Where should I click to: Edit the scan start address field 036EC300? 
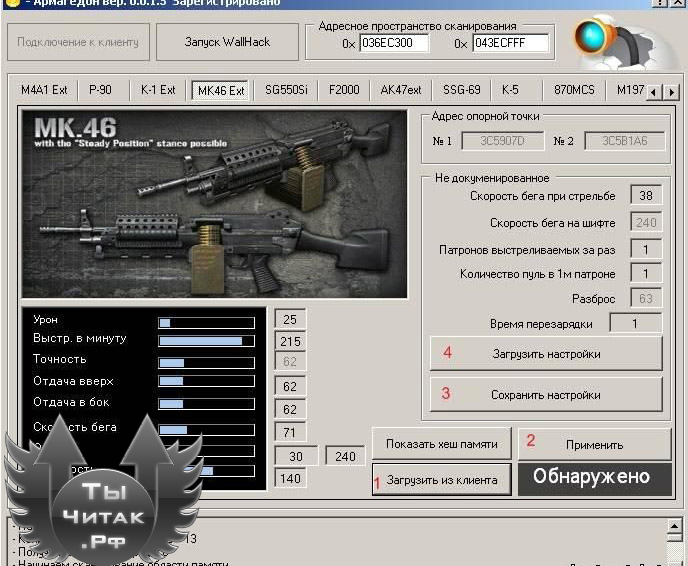(394, 43)
